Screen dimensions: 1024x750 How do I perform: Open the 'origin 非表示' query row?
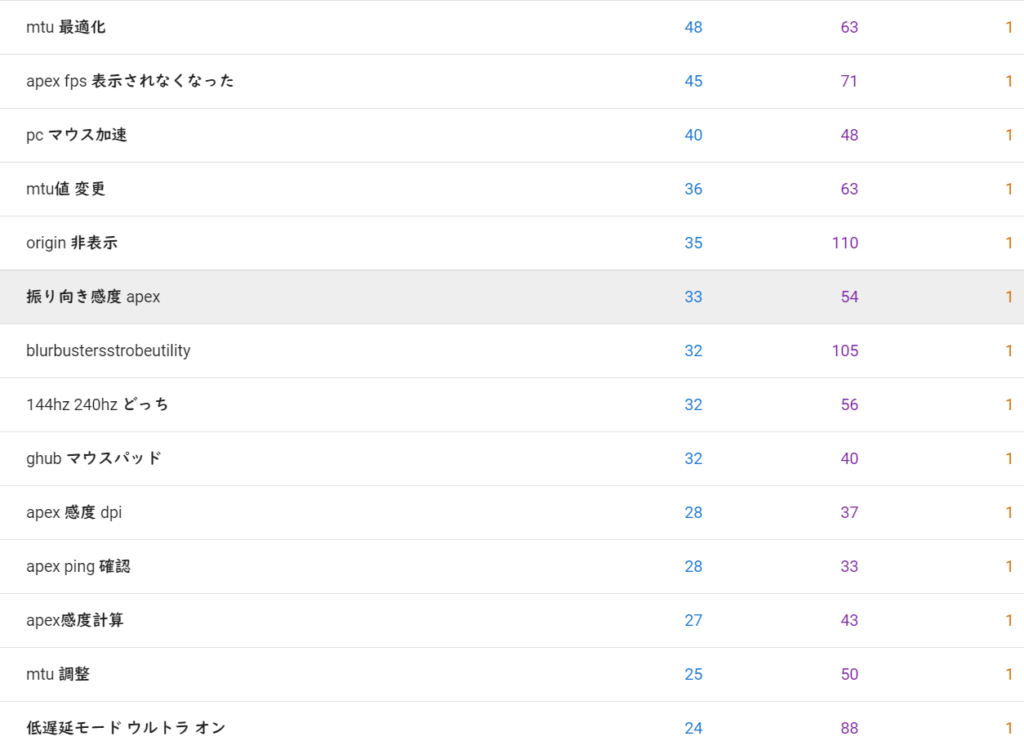click(72, 243)
